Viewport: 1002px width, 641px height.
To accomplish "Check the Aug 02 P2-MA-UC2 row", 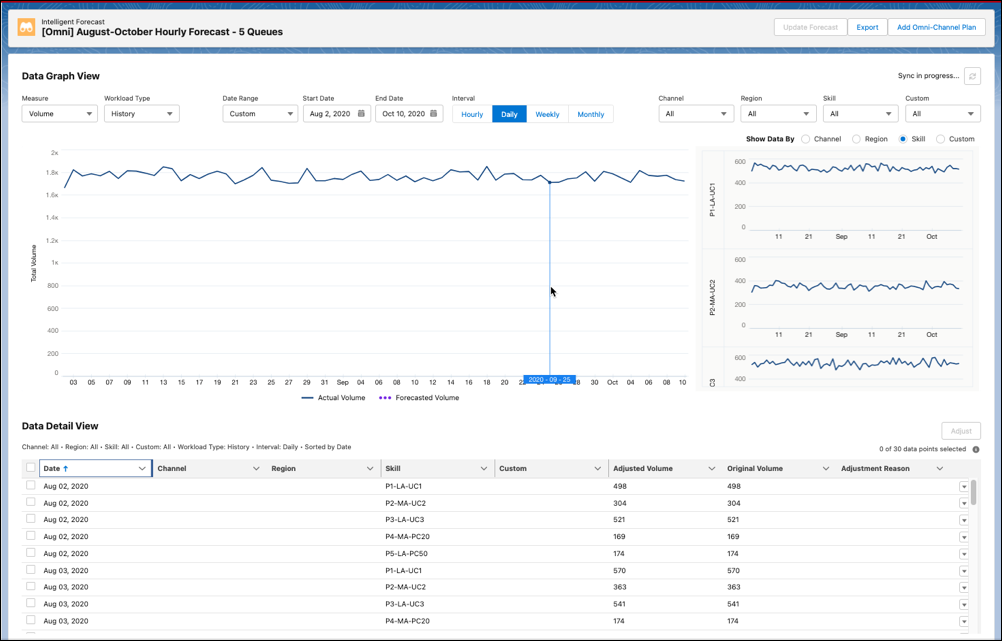I will 31,502.
